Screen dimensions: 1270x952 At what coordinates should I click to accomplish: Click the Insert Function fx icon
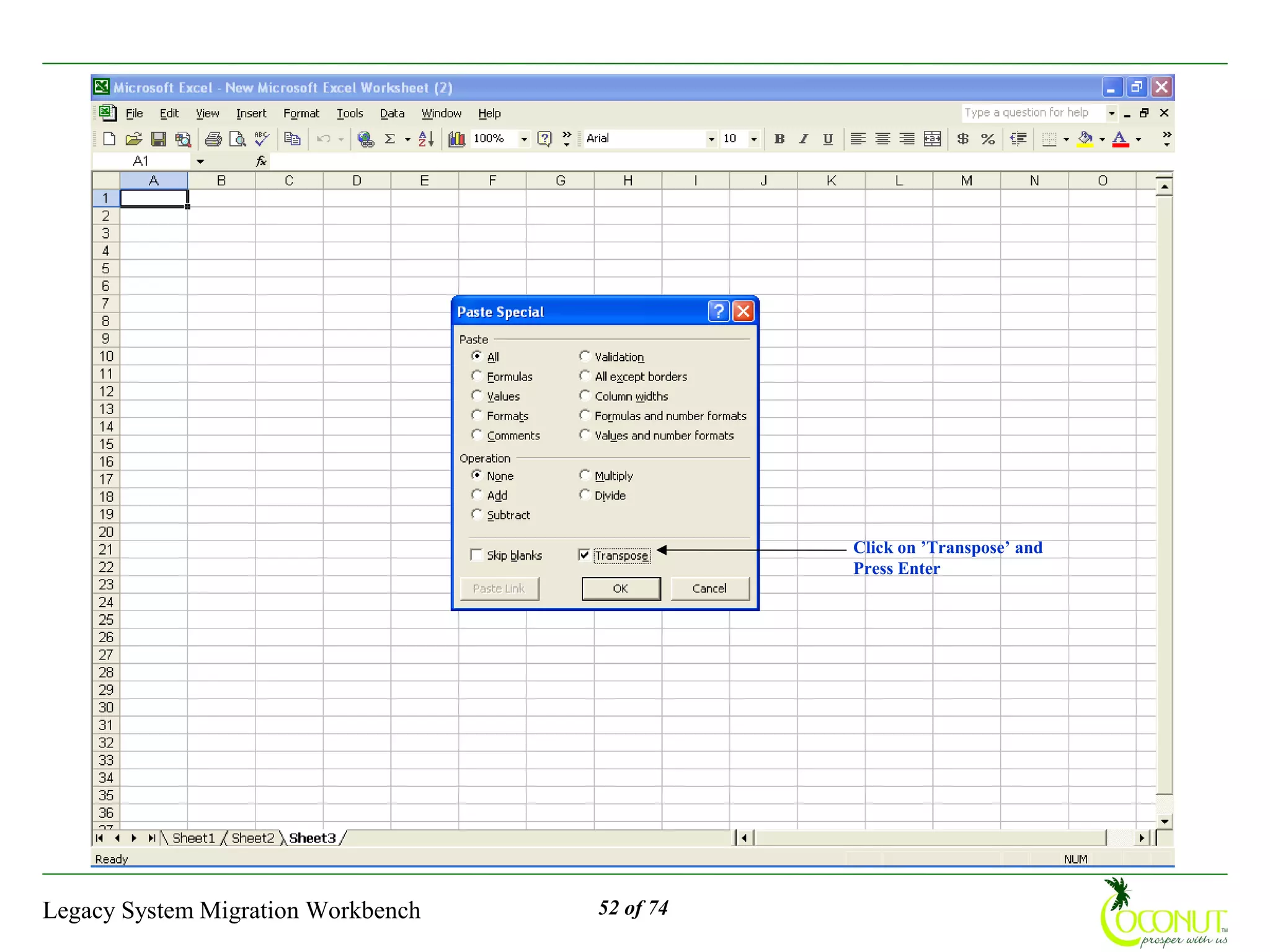(x=261, y=161)
